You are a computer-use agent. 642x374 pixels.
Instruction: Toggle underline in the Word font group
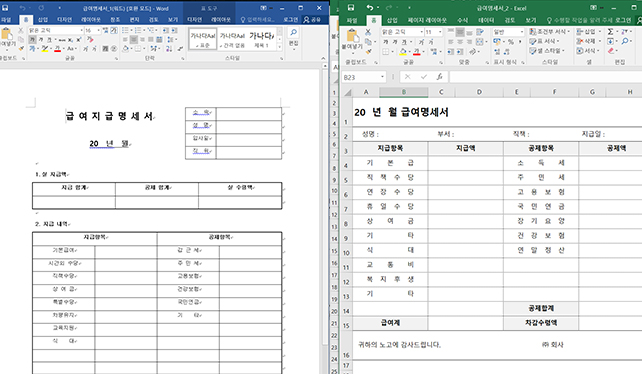pyautogui.click(x=50, y=40)
